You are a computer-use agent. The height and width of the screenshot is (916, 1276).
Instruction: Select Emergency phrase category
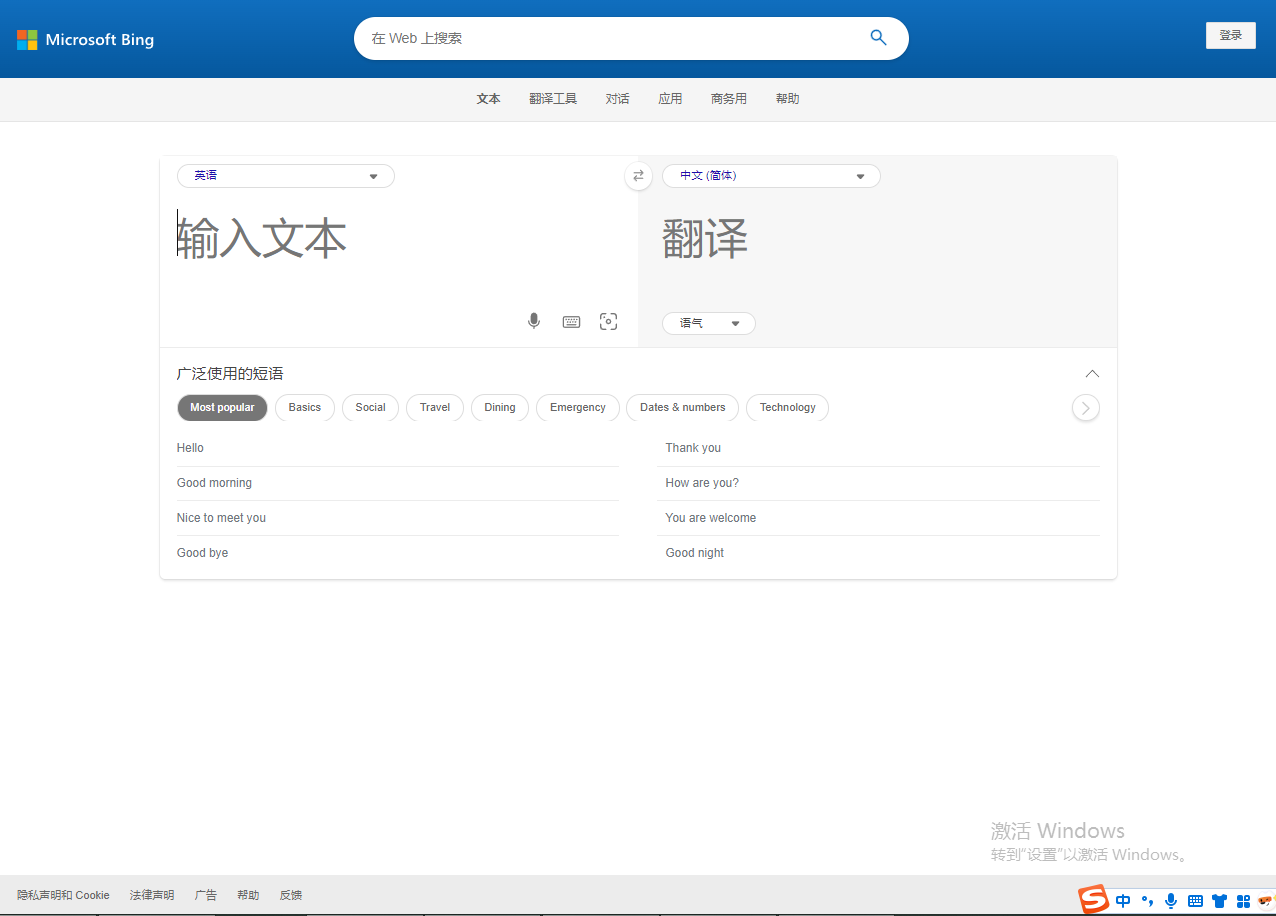[578, 408]
